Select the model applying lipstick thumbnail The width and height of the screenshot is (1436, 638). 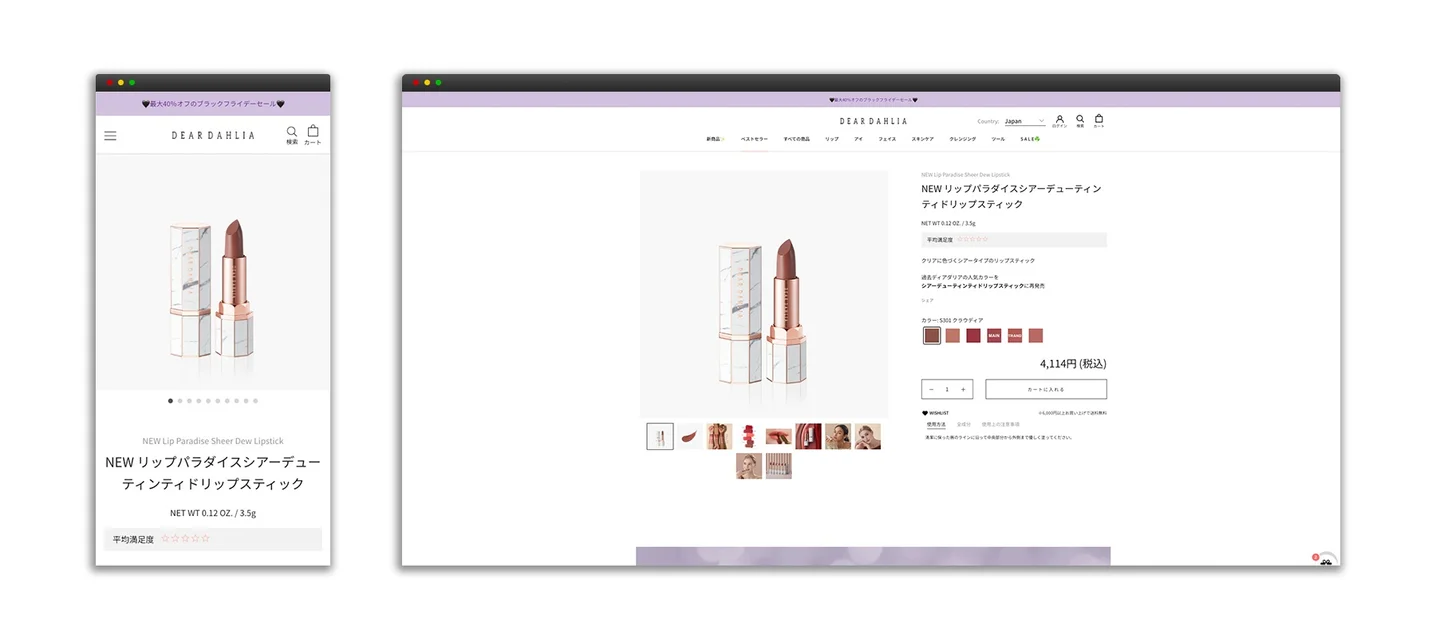click(749, 466)
